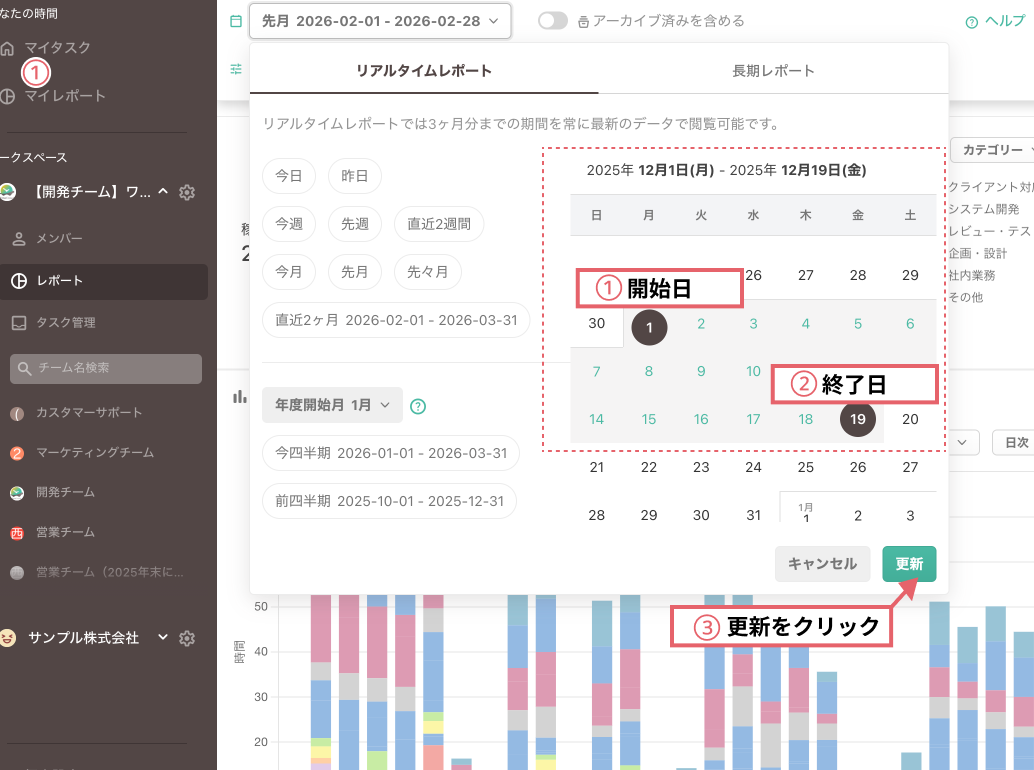This screenshot has height=770, width=1034.
Task: Collapse the サンプル株式会社 organization chevron
Action: [163, 637]
